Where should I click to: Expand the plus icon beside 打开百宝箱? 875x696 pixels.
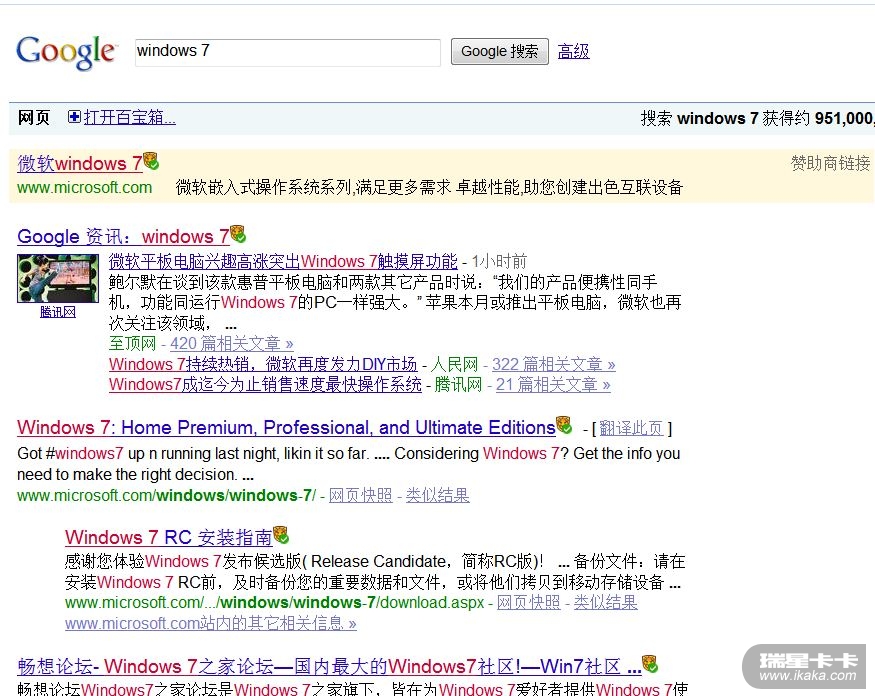74,117
